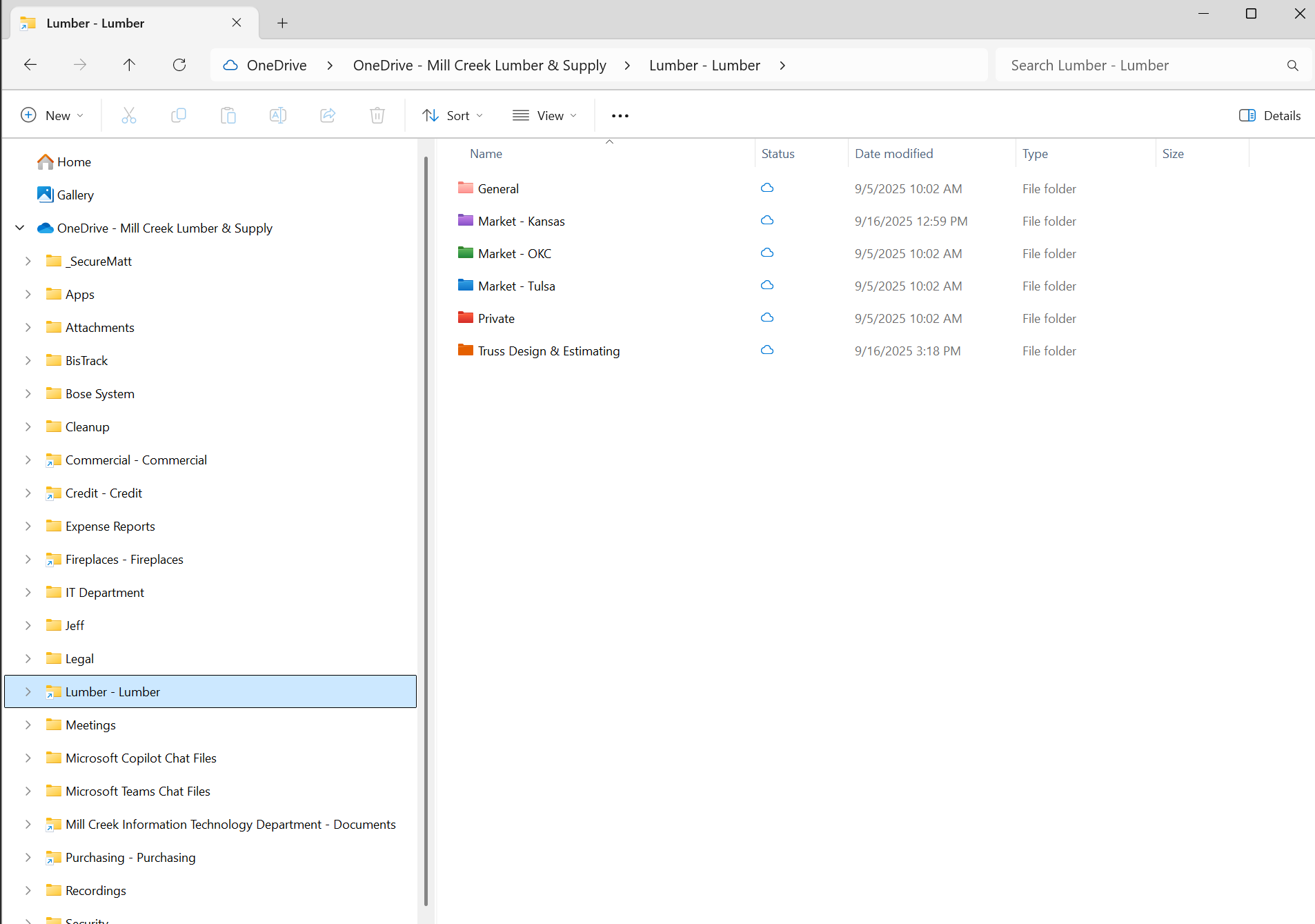Click the Paste clipboard icon
Image resolution: width=1315 pixels, height=924 pixels.
click(x=228, y=115)
